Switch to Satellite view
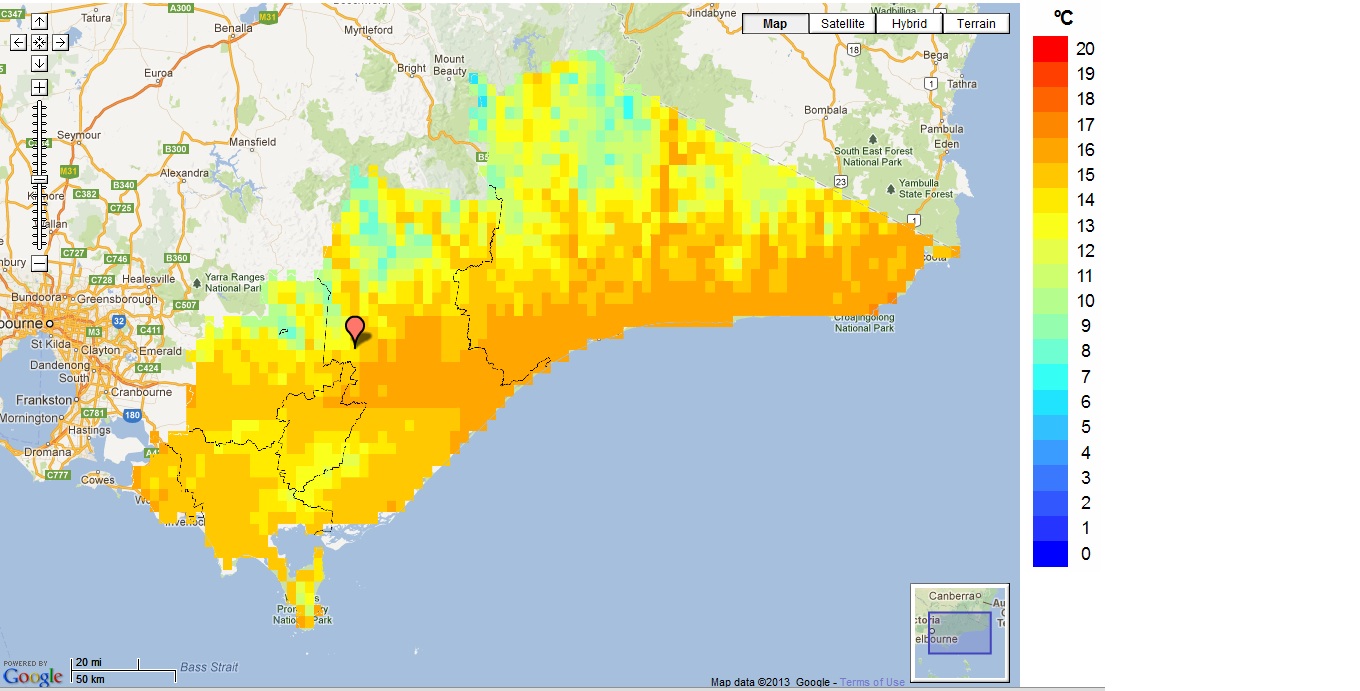The height and width of the screenshot is (691, 1360). pyautogui.click(x=842, y=24)
